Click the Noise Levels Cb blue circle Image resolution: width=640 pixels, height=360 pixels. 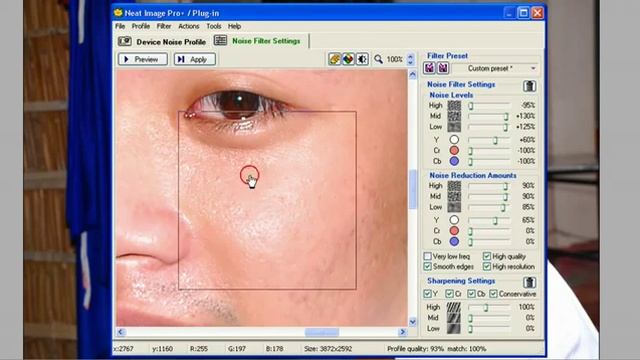tap(454, 161)
